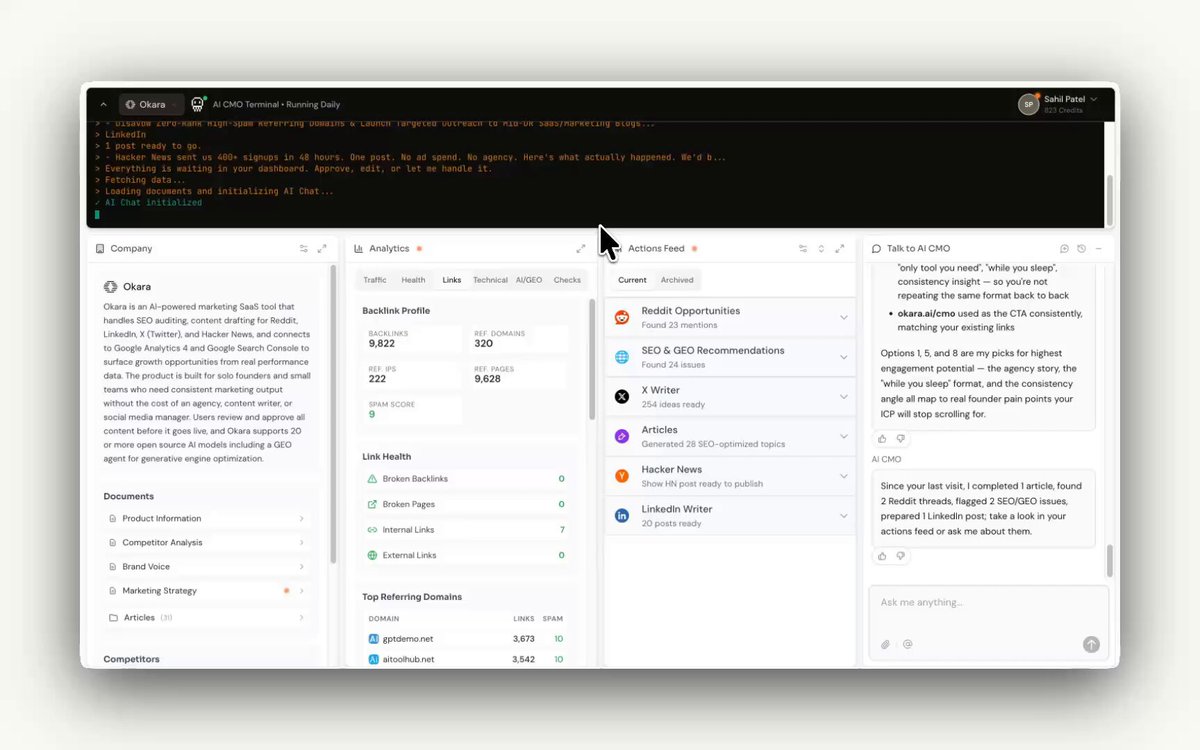Click the terminal panel scrollbar
This screenshot has width=1200, height=750.
(1109, 200)
